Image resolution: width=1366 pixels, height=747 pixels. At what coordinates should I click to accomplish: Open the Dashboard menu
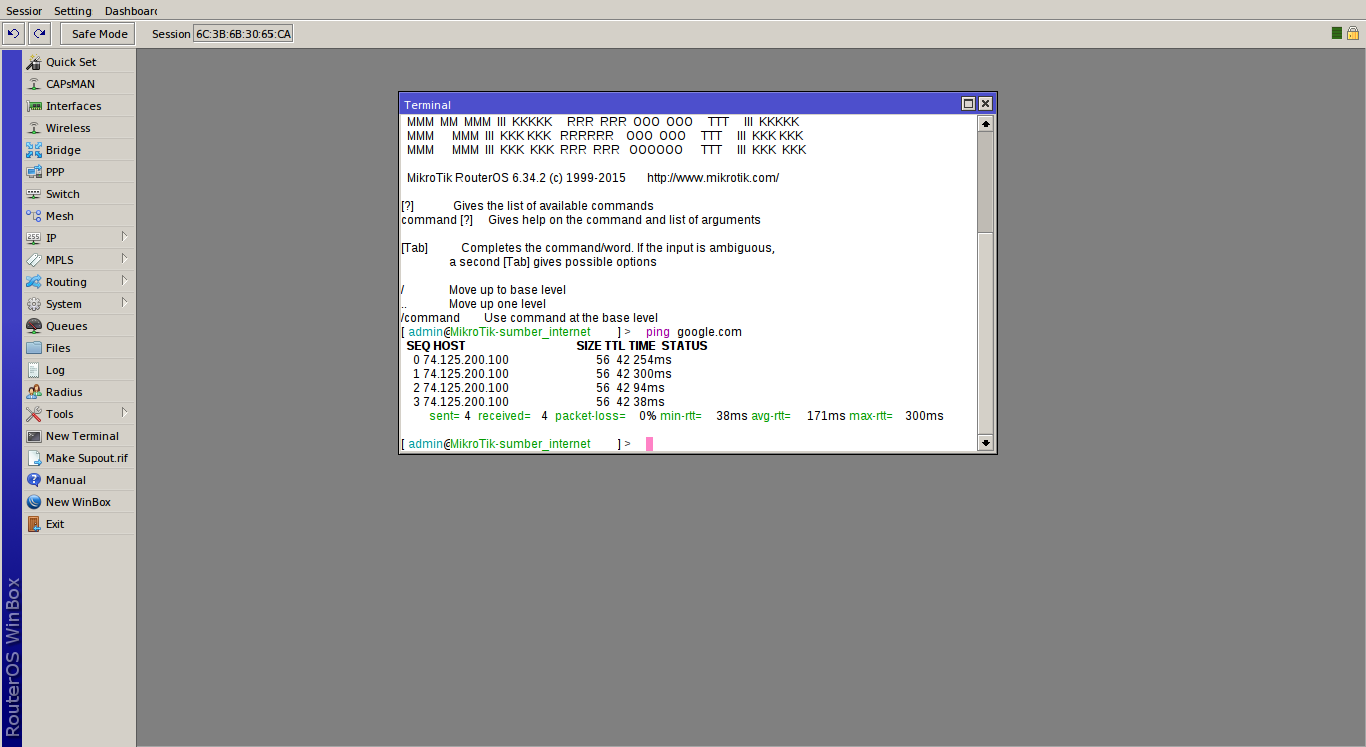pos(131,11)
